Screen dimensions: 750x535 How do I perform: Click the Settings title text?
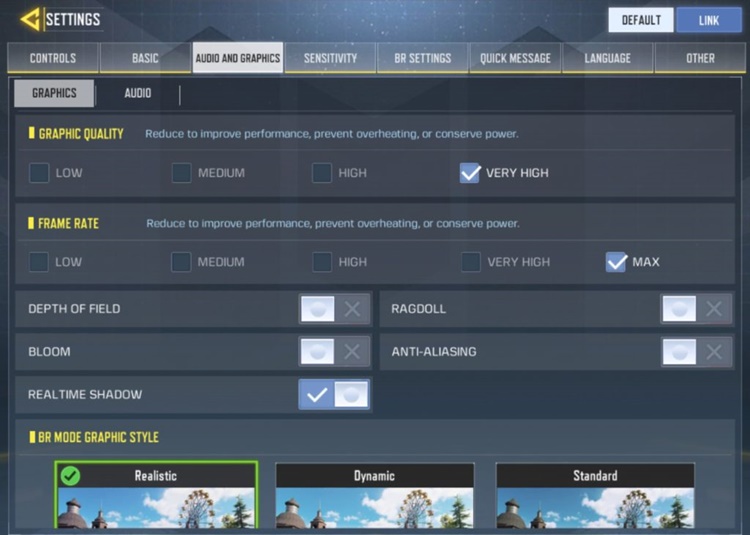[73, 19]
